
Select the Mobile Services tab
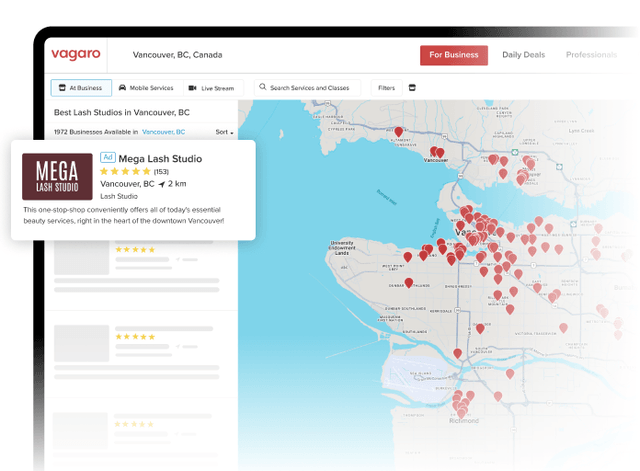[x=147, y=88]
